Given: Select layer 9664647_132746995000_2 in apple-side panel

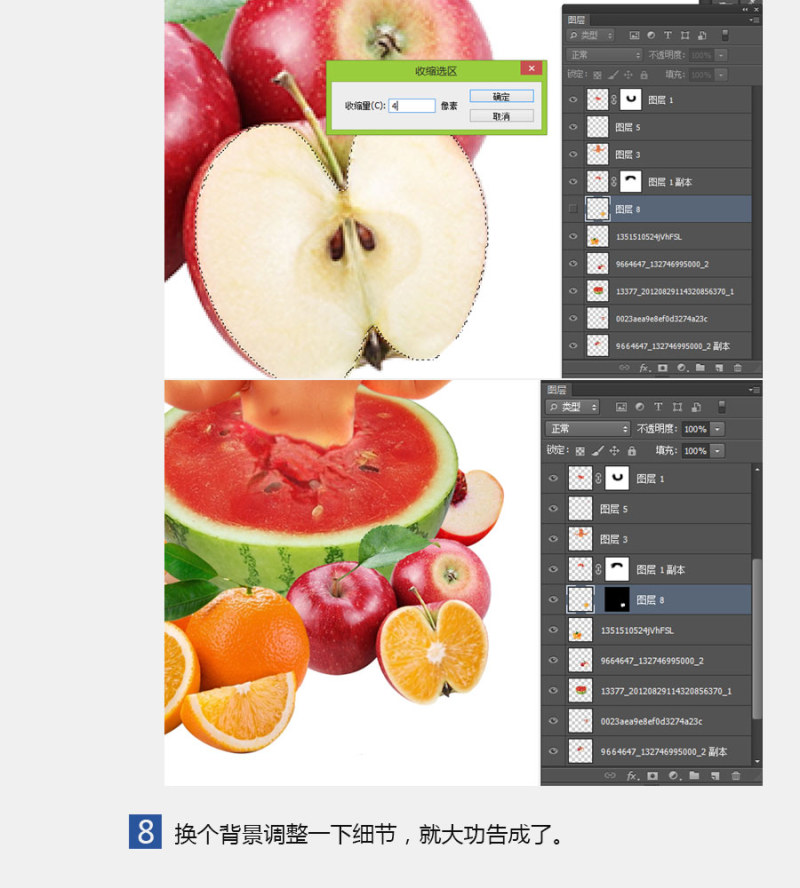Looking at the screenshot, I should click(x=657, y=264).
